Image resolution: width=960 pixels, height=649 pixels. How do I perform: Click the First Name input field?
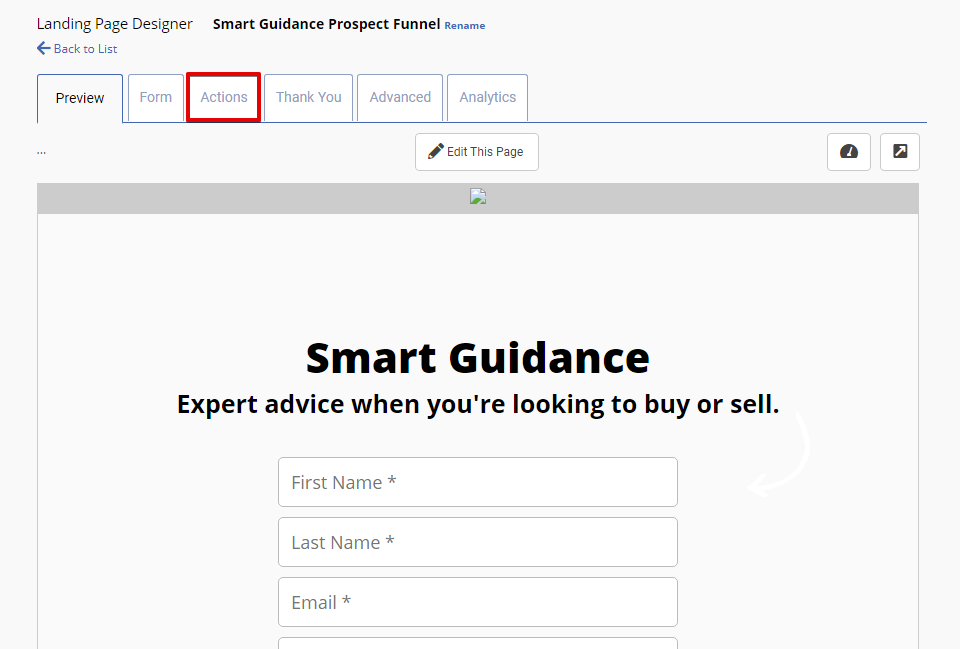point(478,482)
